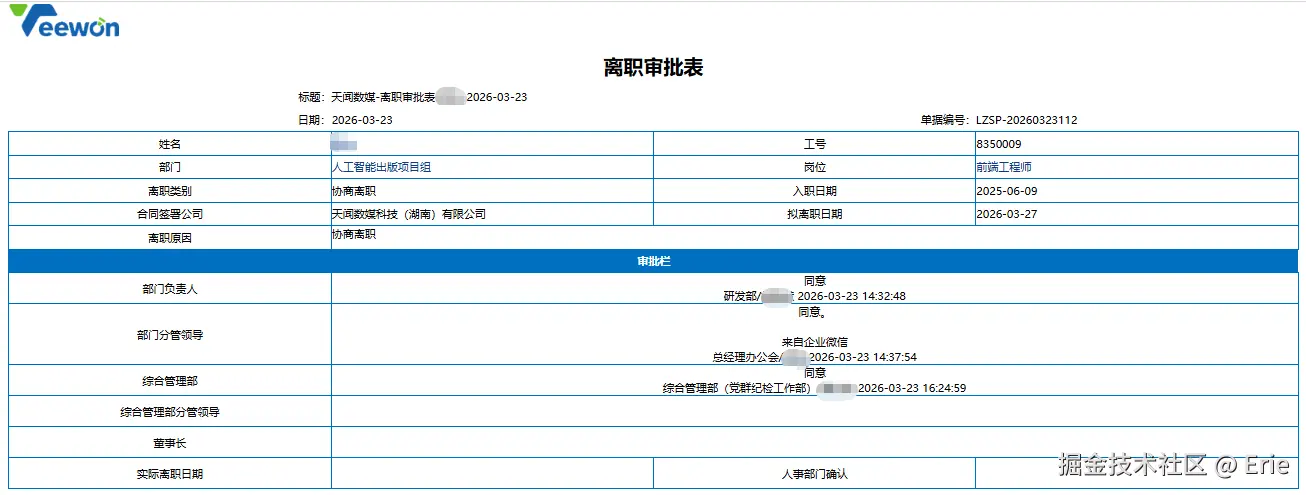Screen dimensions: 1306x495
Task: Select the timestamp 2026-03-23 14:32:48
Action: pos(851,296)
